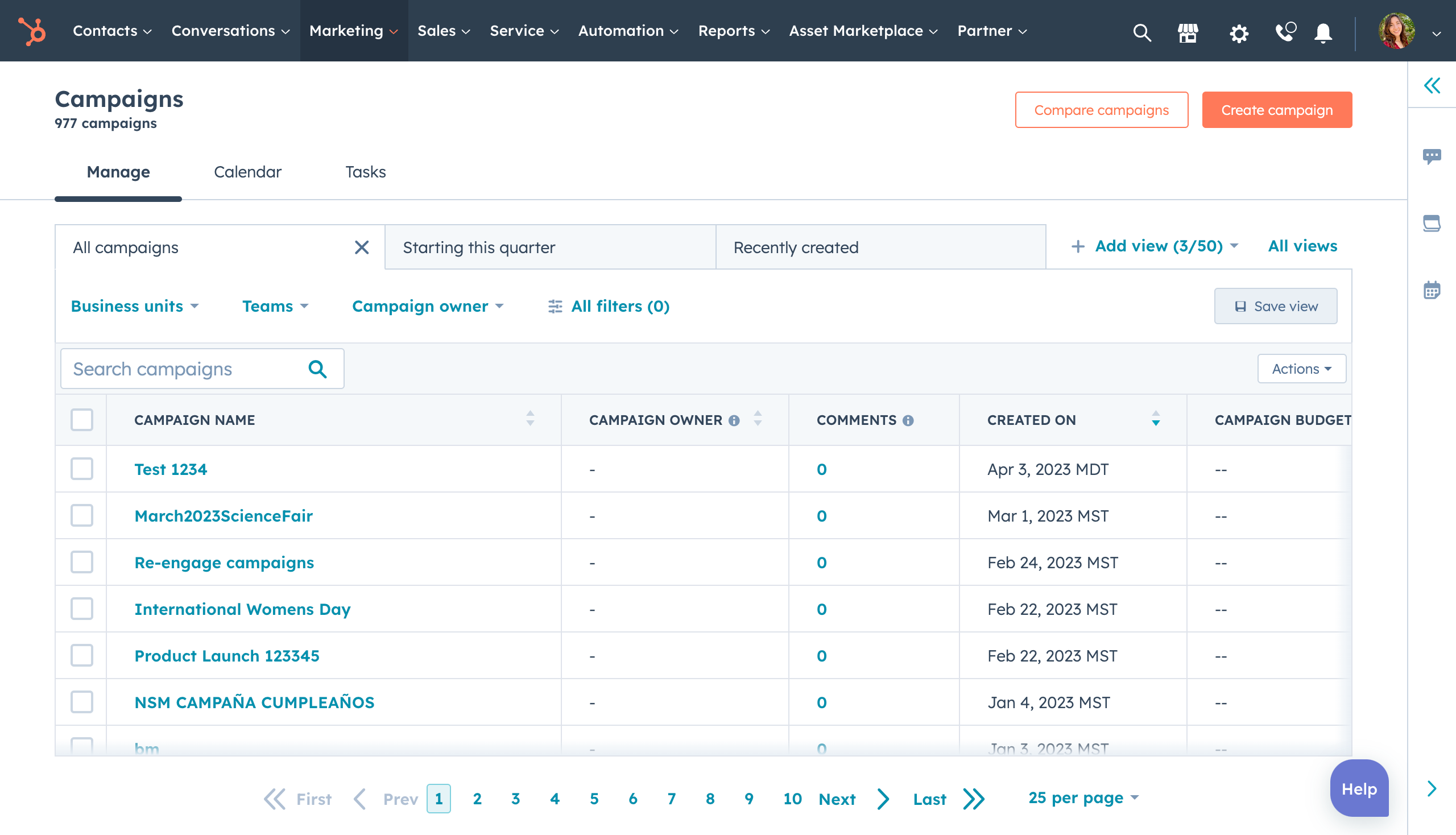This screenshot has height=835, width=1456.
Task: Click the marketplace grid icon
Action: (1188, 31)
